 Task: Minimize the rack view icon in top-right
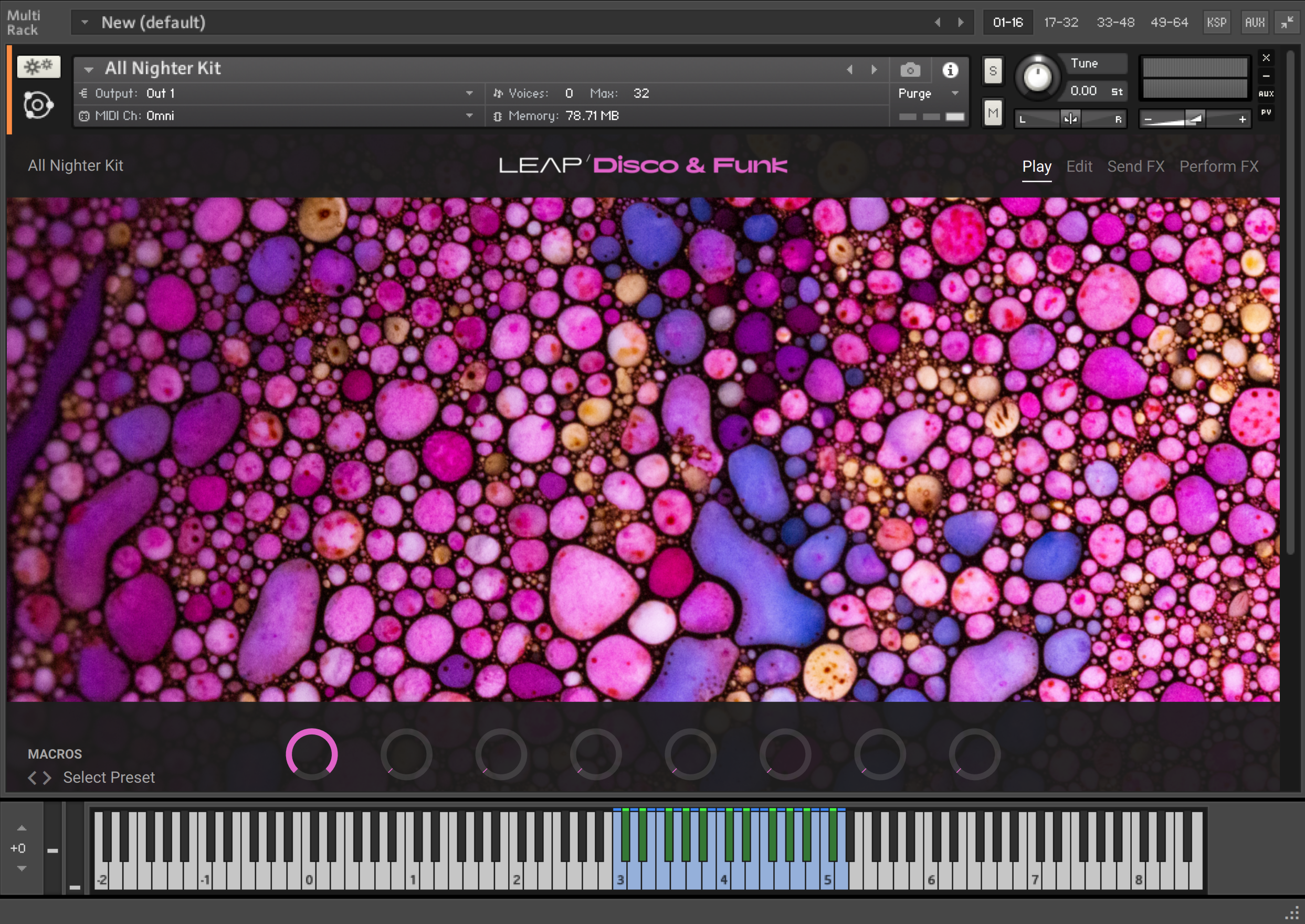[1287, 22]
